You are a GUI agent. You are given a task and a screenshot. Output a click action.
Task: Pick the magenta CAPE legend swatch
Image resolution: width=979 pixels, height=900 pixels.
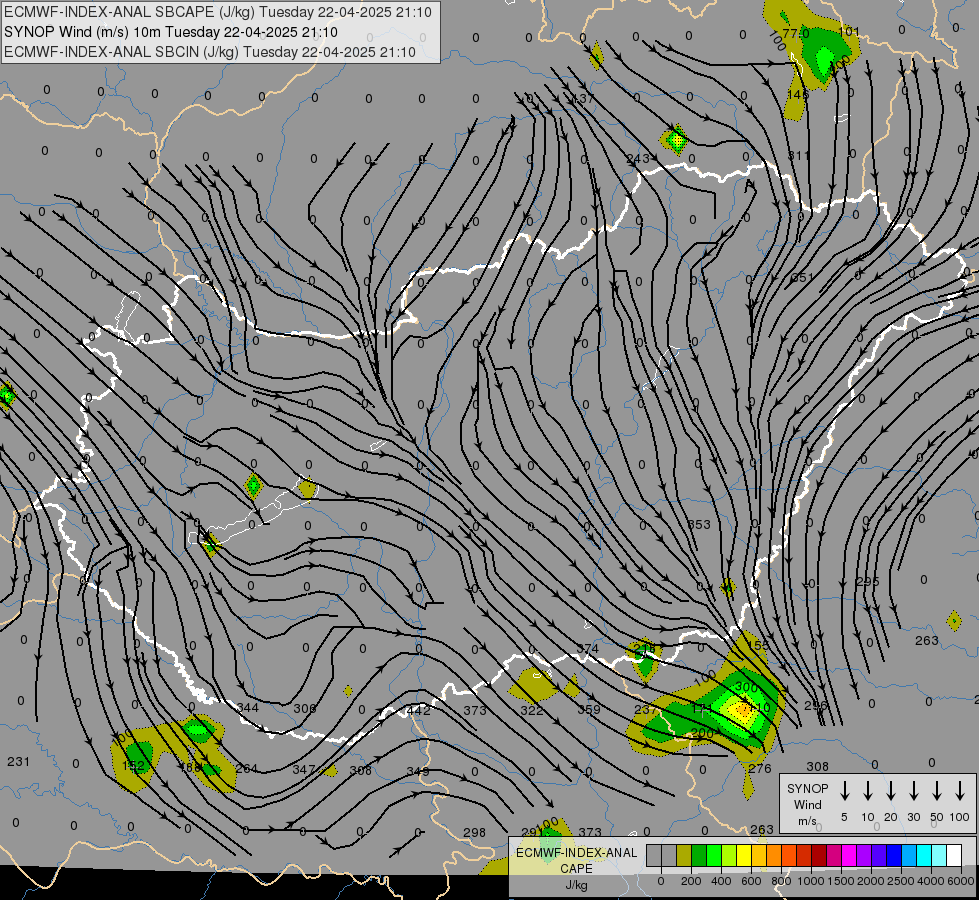[849, 856]
